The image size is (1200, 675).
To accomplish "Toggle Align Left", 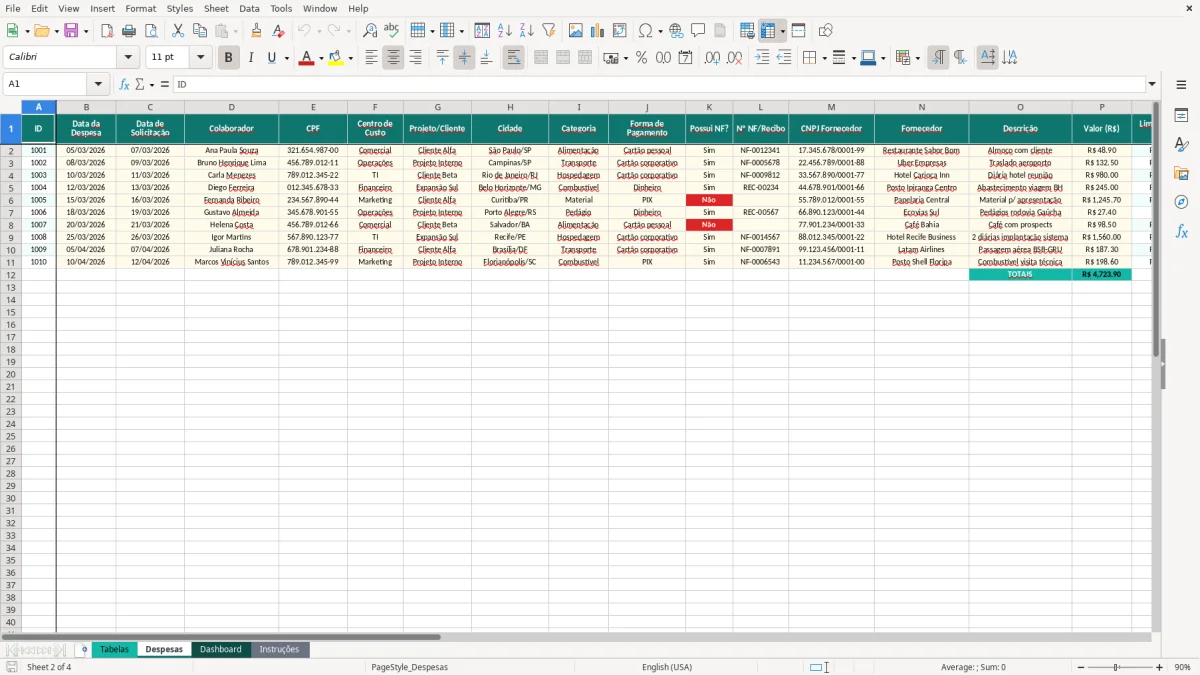I will pos(371,58).
